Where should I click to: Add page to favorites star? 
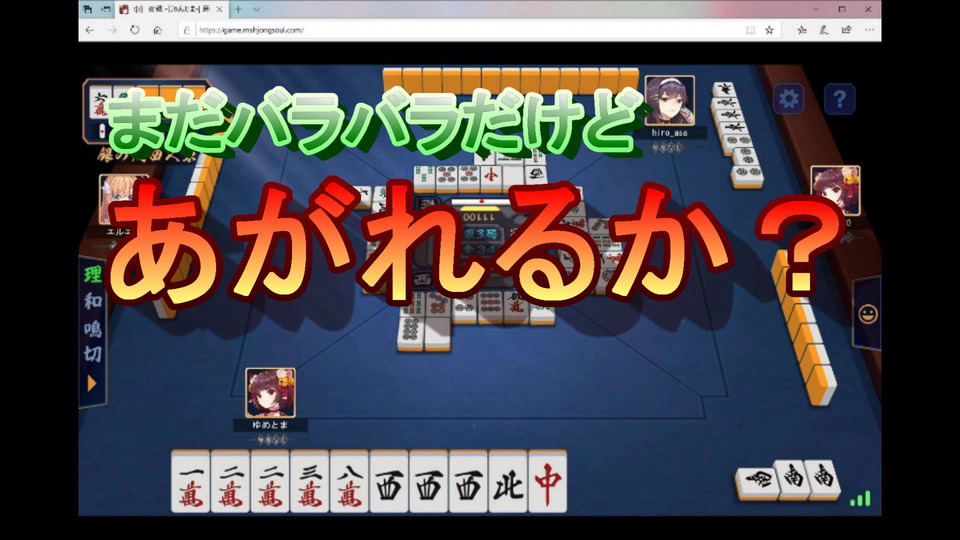coord(770,30)
